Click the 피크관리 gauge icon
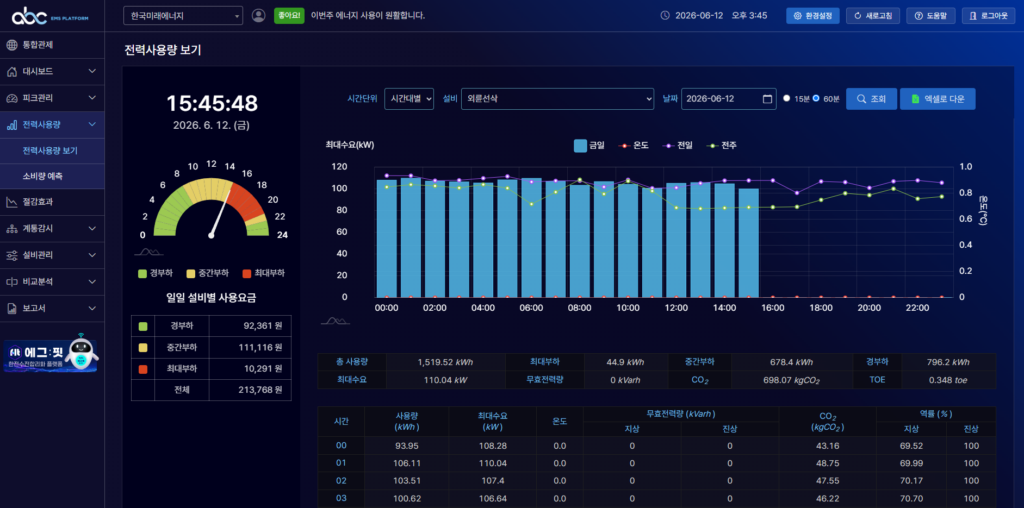1024x508 pixels. coord(12,99)
